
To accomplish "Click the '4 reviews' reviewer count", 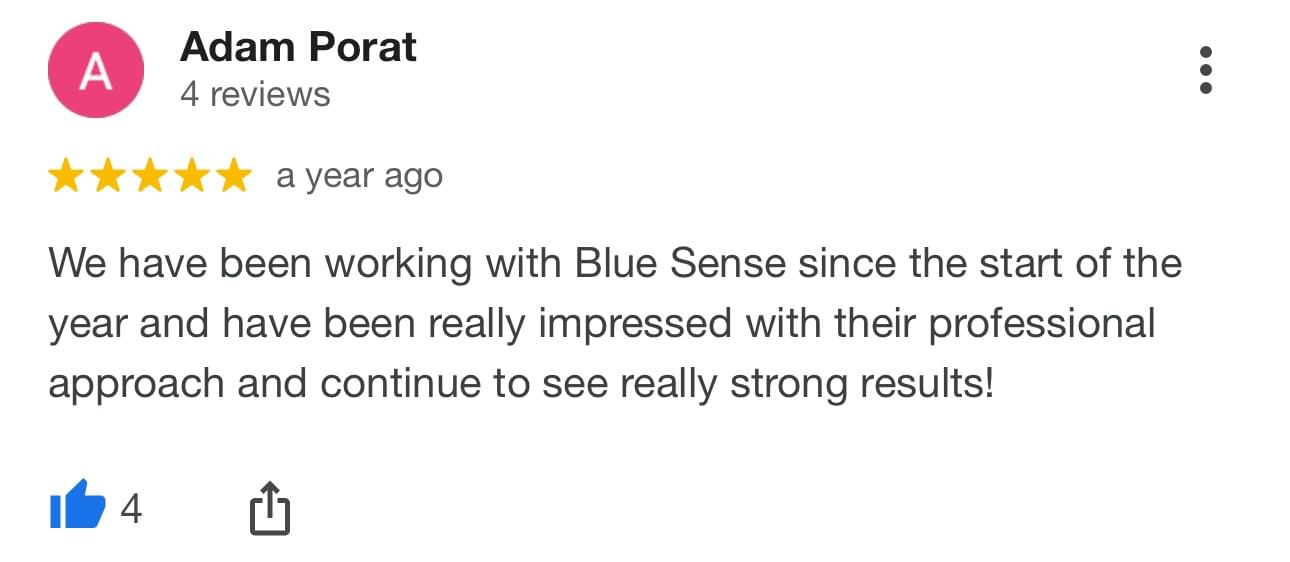I will coord(255,94).
